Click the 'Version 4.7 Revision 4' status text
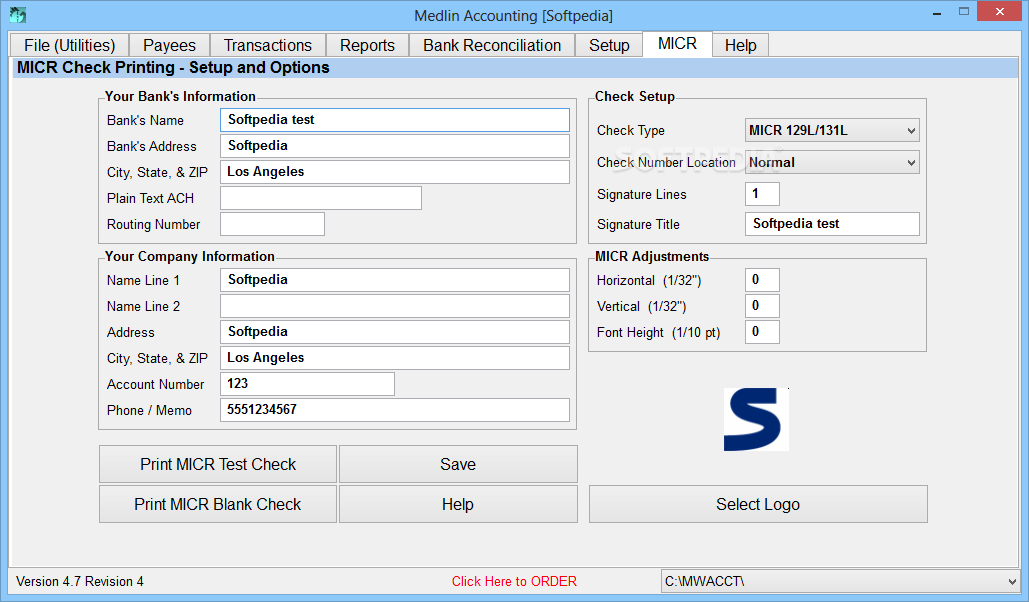The image size is (1029, 602). click(80, 581)
